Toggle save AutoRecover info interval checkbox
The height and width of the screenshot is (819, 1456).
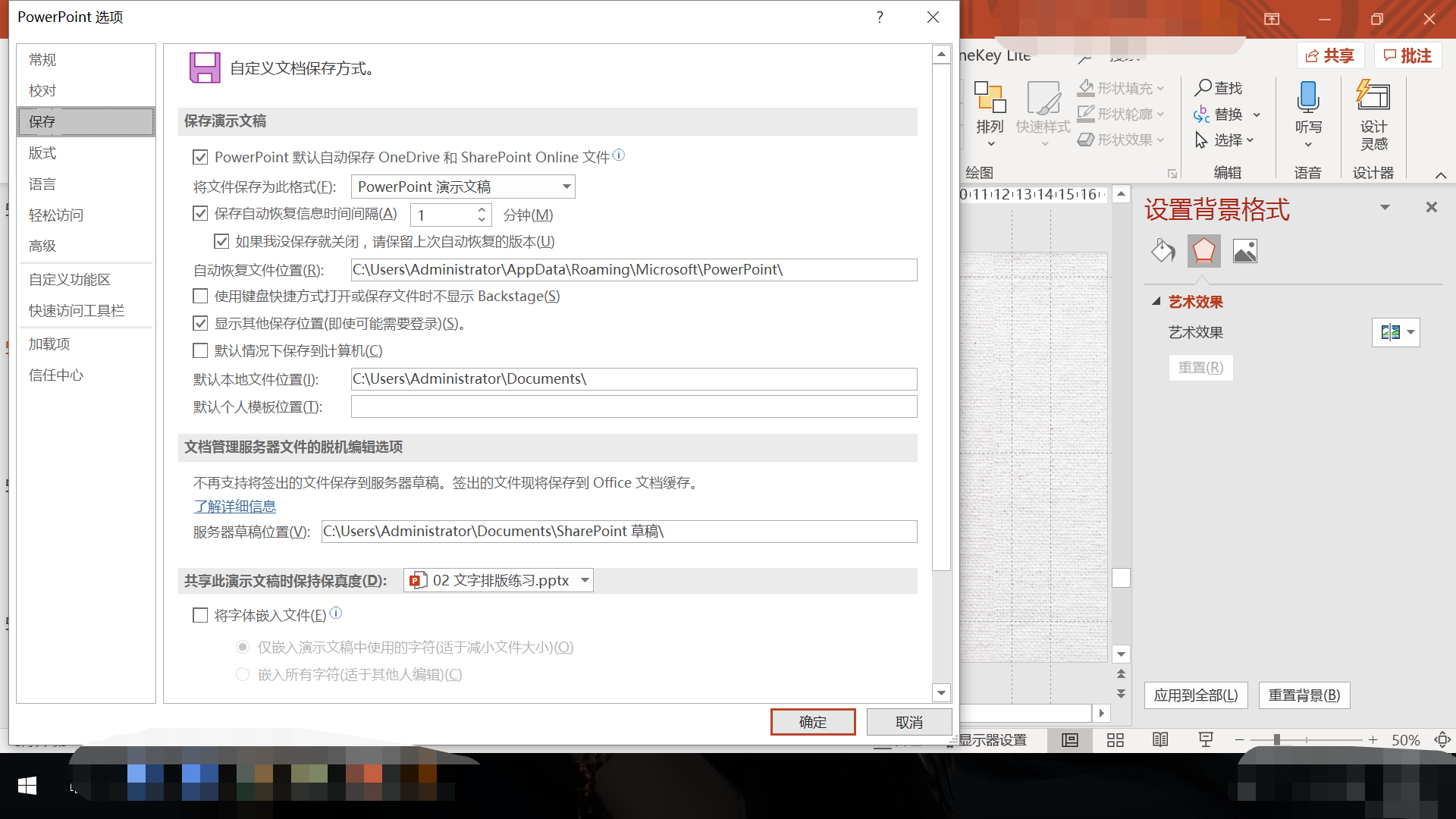click(x=200, y=214)
